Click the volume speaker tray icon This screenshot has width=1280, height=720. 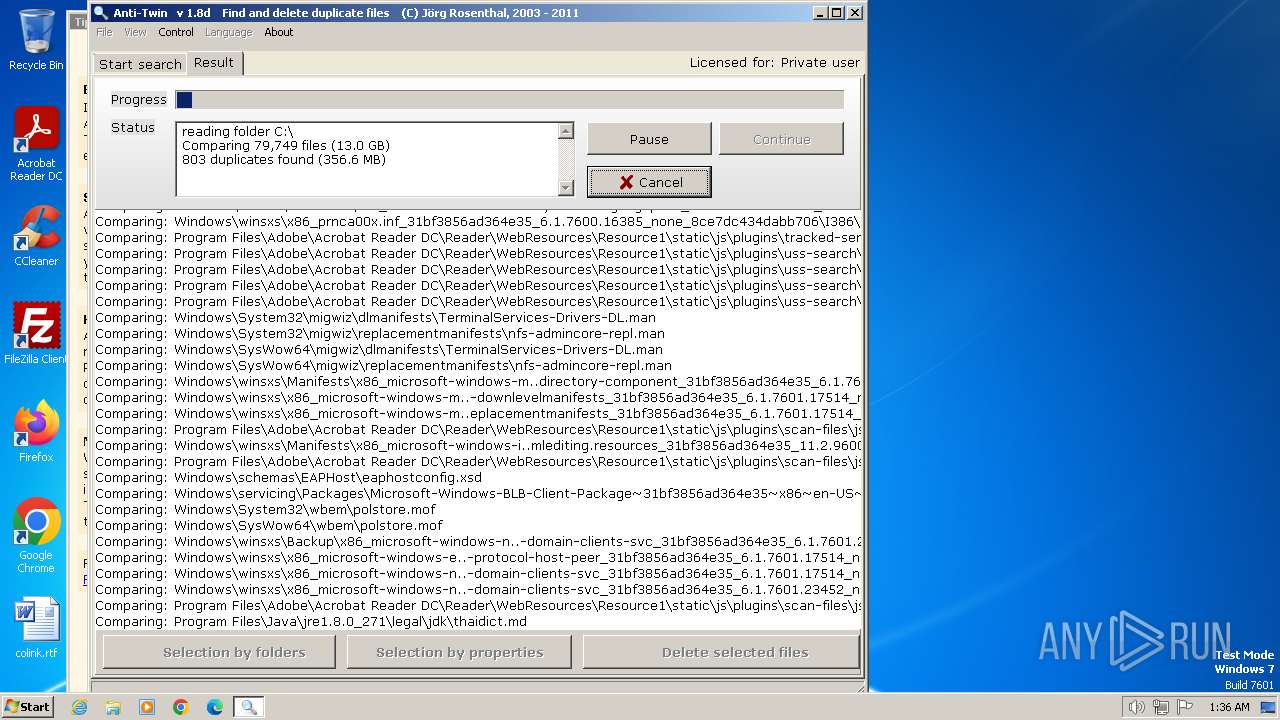1136,707
